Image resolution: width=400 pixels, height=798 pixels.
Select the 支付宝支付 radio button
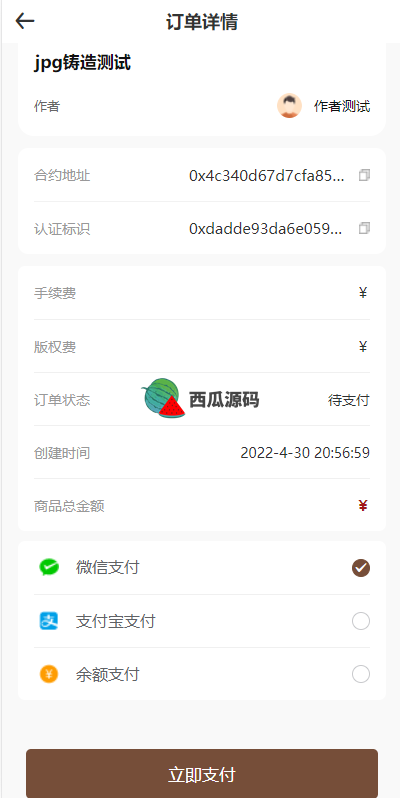click(361, 621)
